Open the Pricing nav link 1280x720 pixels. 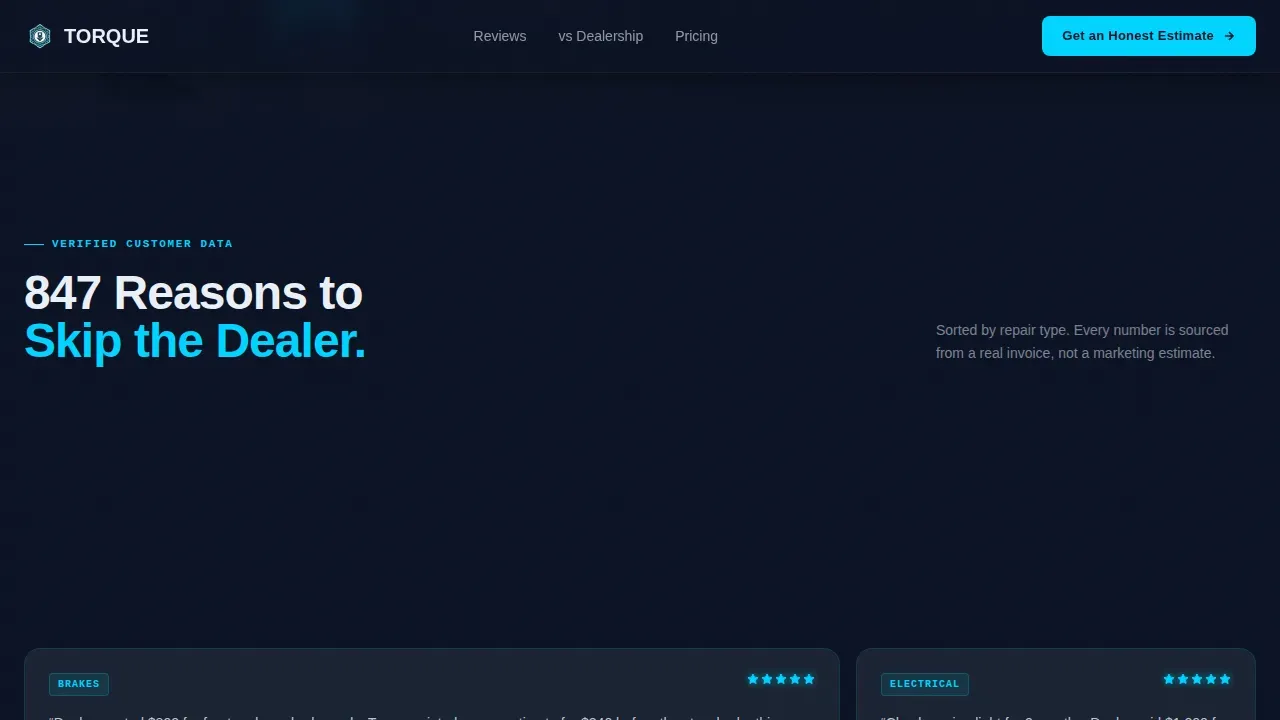[x=696, y=36]
